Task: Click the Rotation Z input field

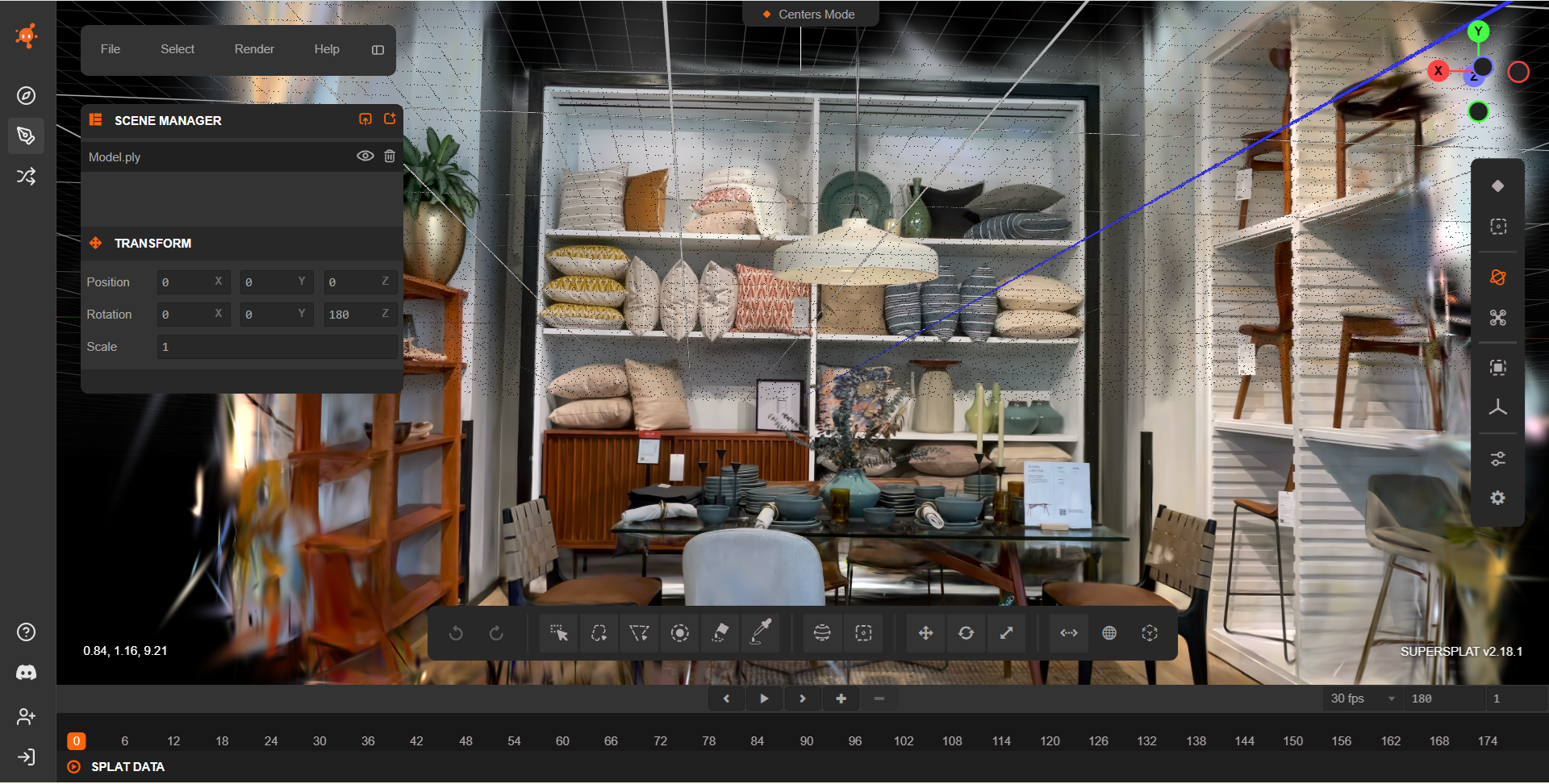Action: (x=360, y=314)
